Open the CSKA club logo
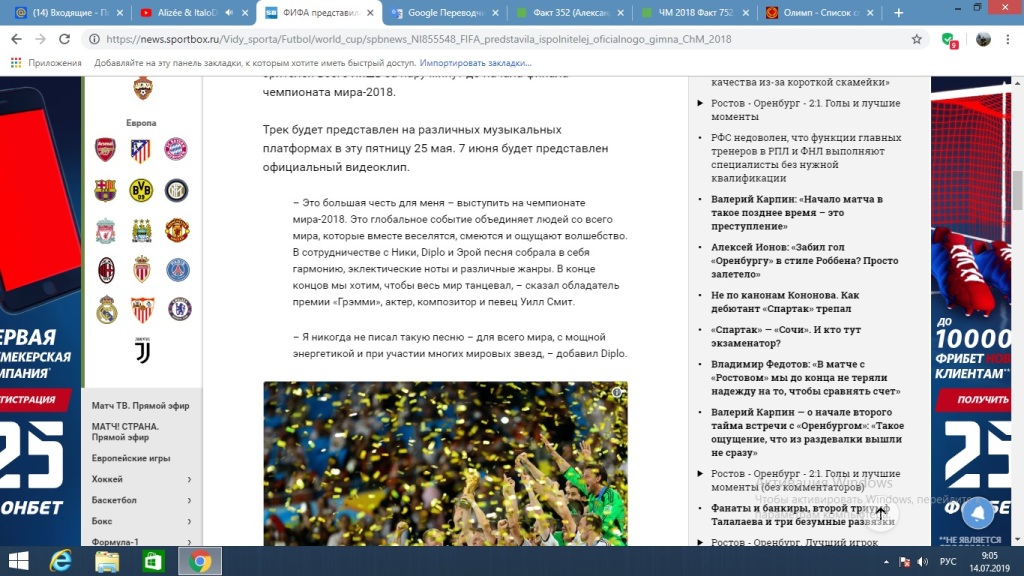 (142, 88)
